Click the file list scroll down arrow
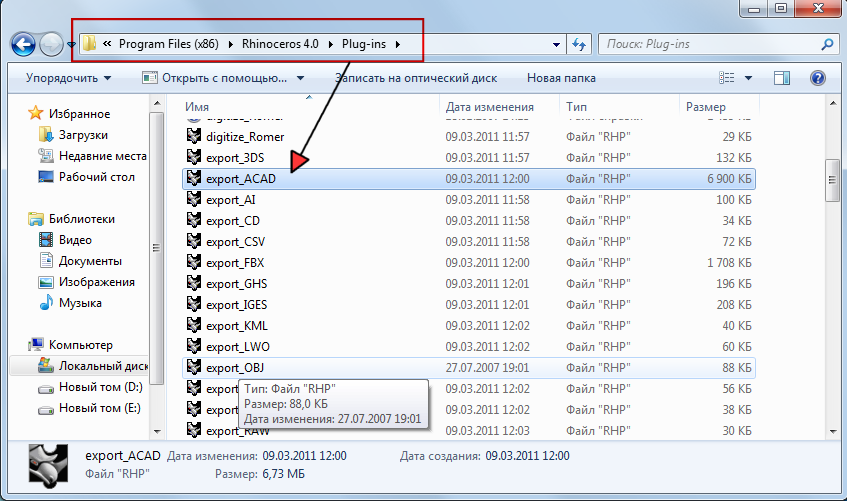 pyautogui.click(x=832, y=431)
